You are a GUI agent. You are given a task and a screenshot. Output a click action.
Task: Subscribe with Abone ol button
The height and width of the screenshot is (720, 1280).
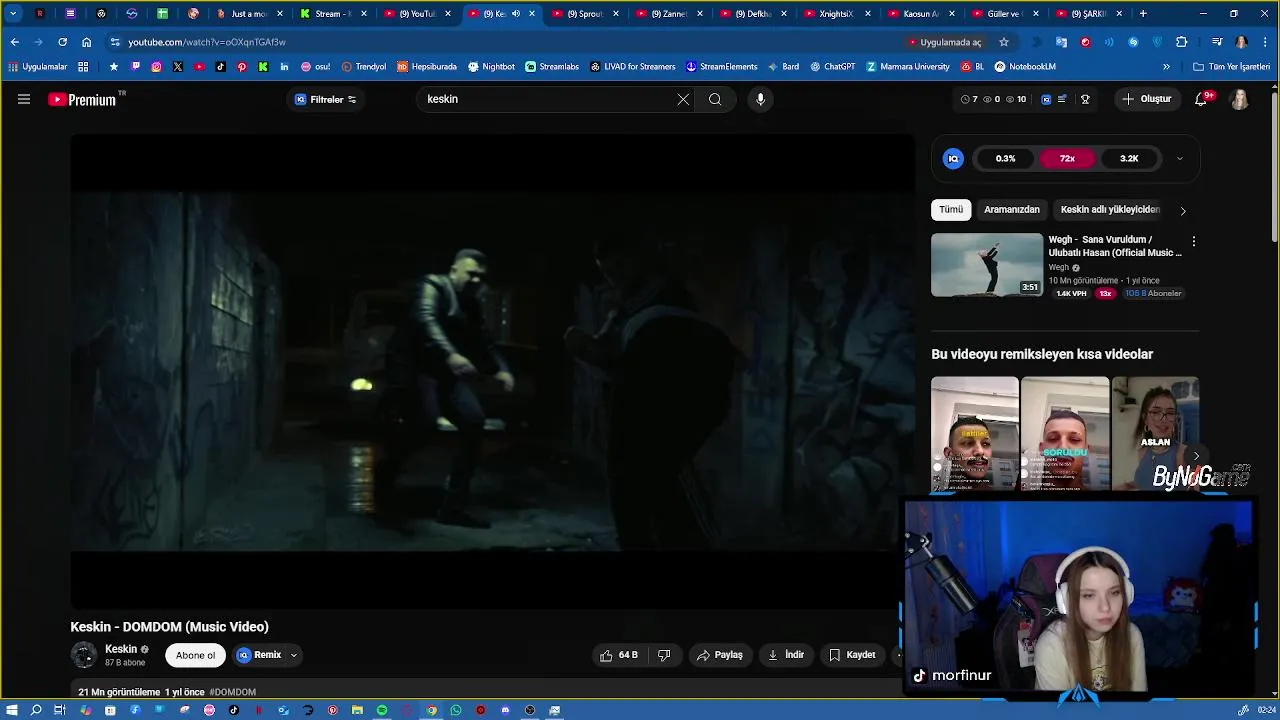pos(195,655)
